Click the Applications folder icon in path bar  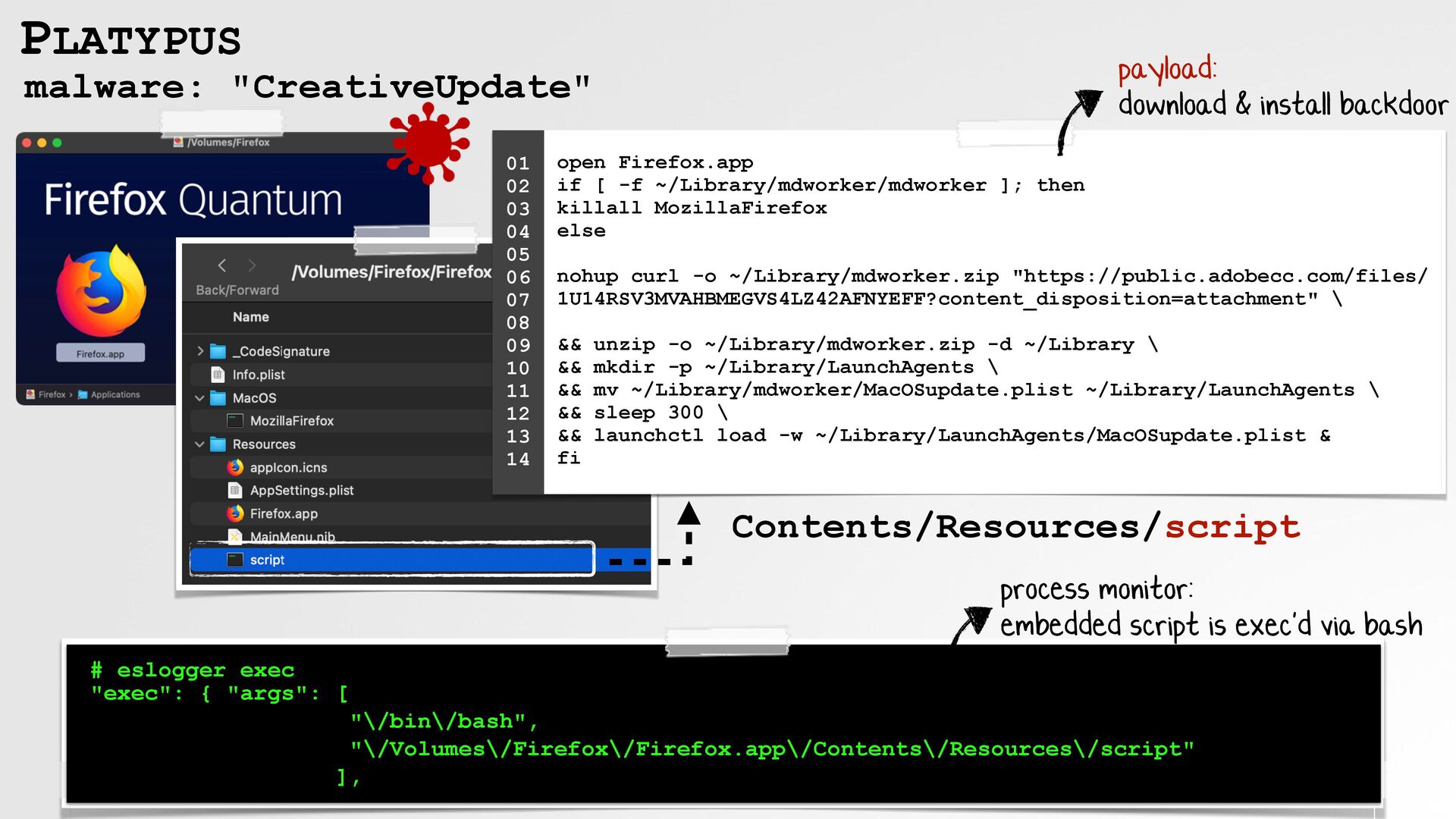click(x=83, y=394)
